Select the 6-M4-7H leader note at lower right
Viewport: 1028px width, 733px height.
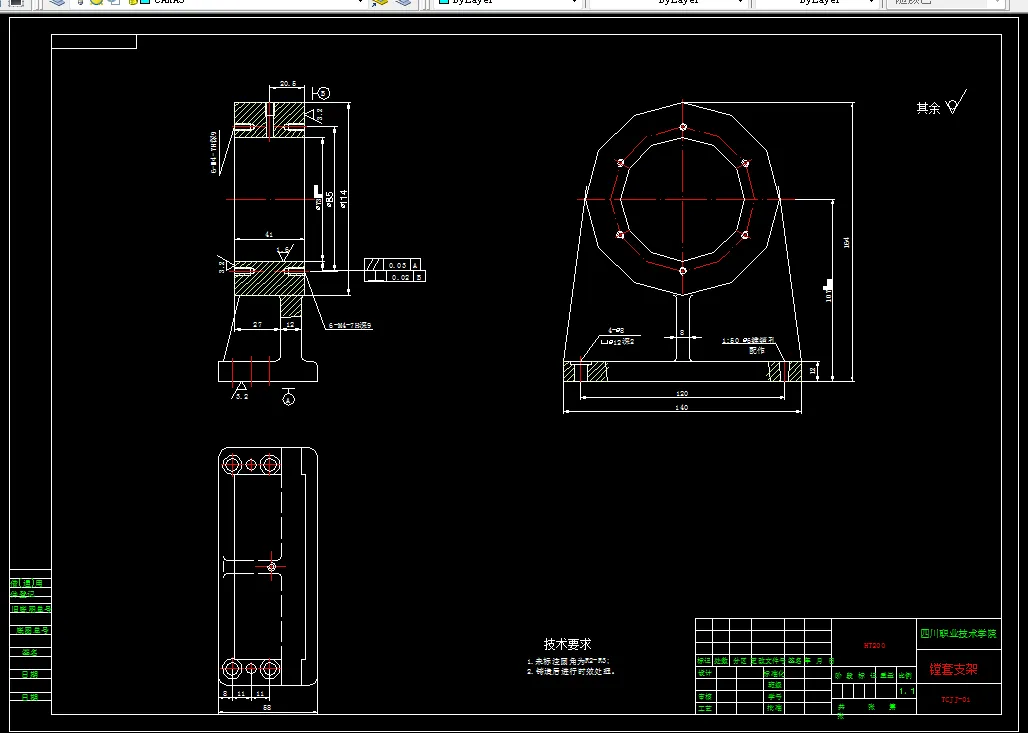350,325
